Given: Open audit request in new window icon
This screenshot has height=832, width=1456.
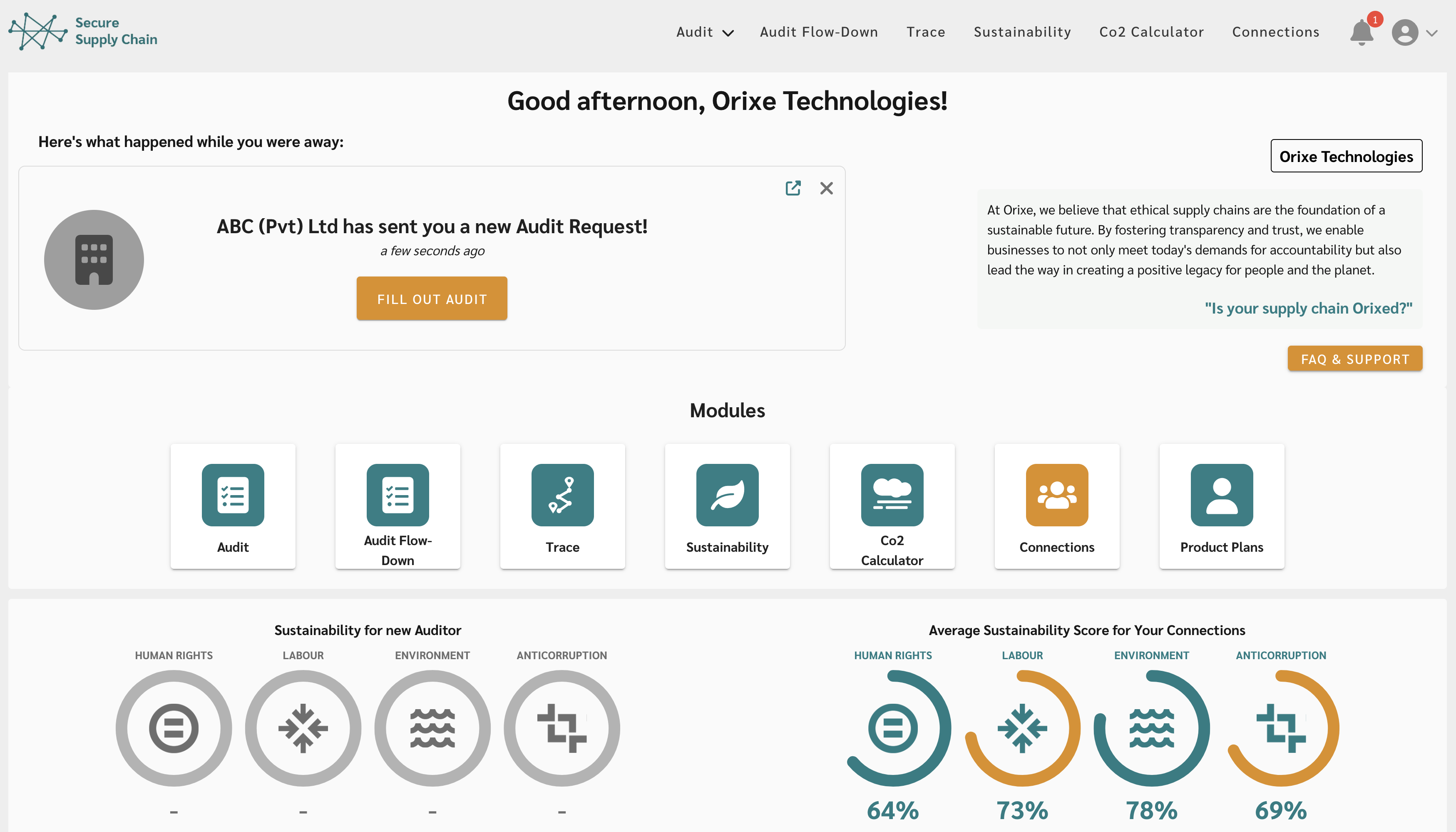Looking at the screenshot, I should pos(793,188).
